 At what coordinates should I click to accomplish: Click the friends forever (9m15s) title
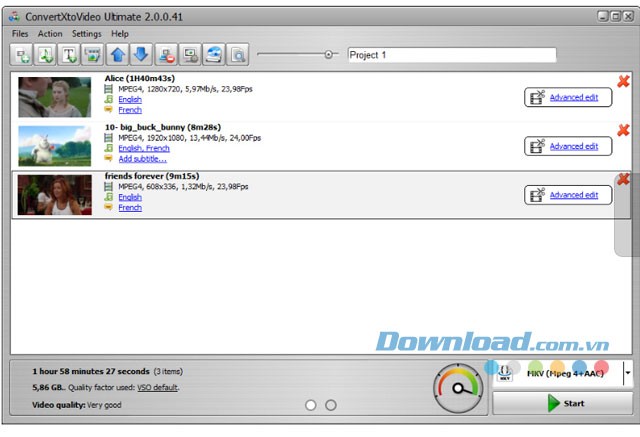pos(152,176)
